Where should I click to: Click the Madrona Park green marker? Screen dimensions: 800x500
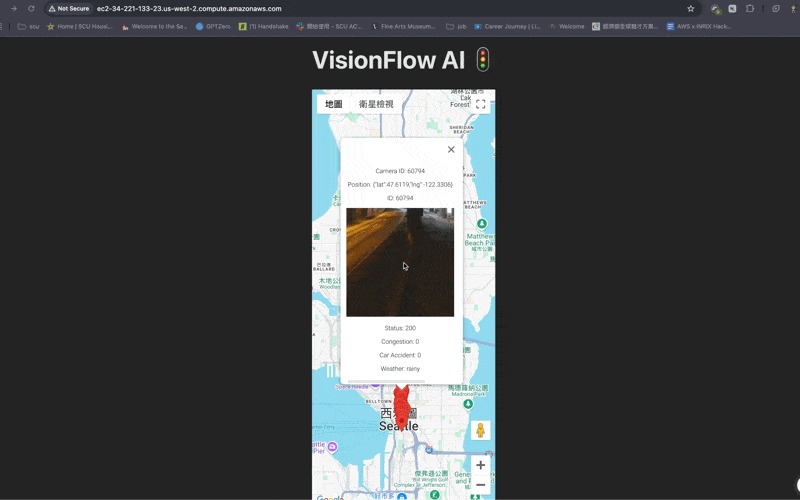click(x=468, y=404)
